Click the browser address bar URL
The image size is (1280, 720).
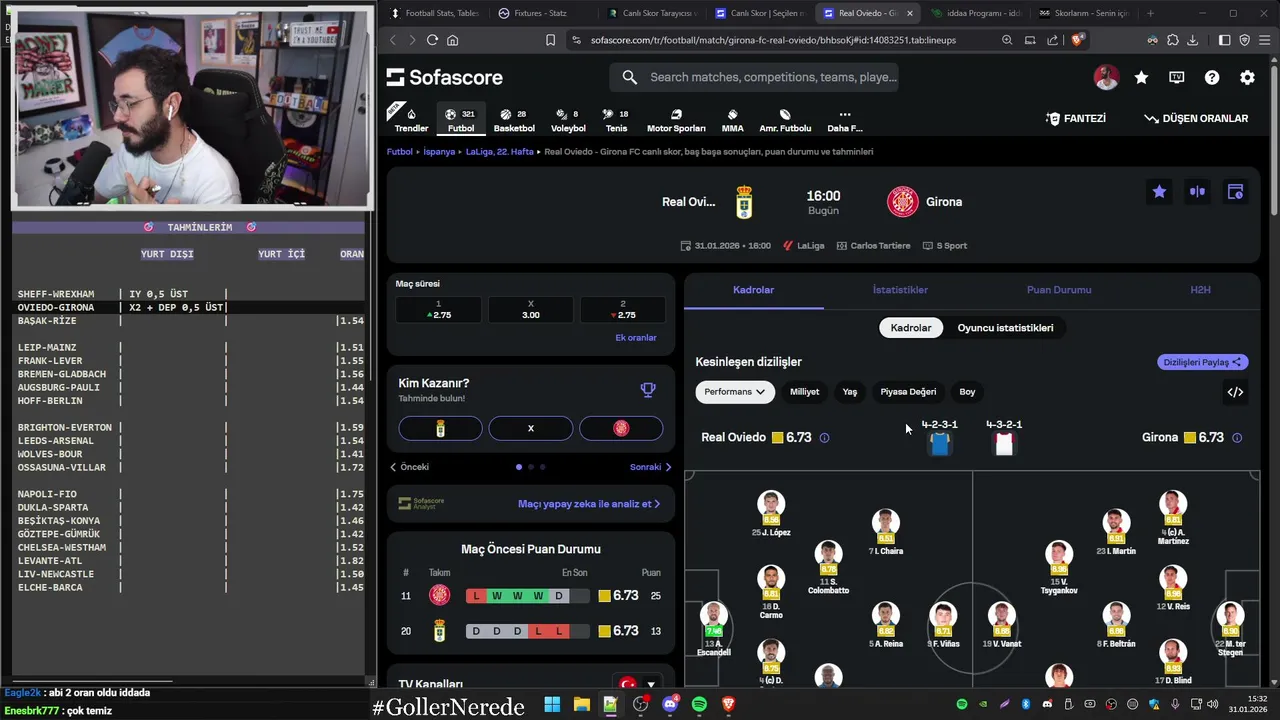[773, 40]
